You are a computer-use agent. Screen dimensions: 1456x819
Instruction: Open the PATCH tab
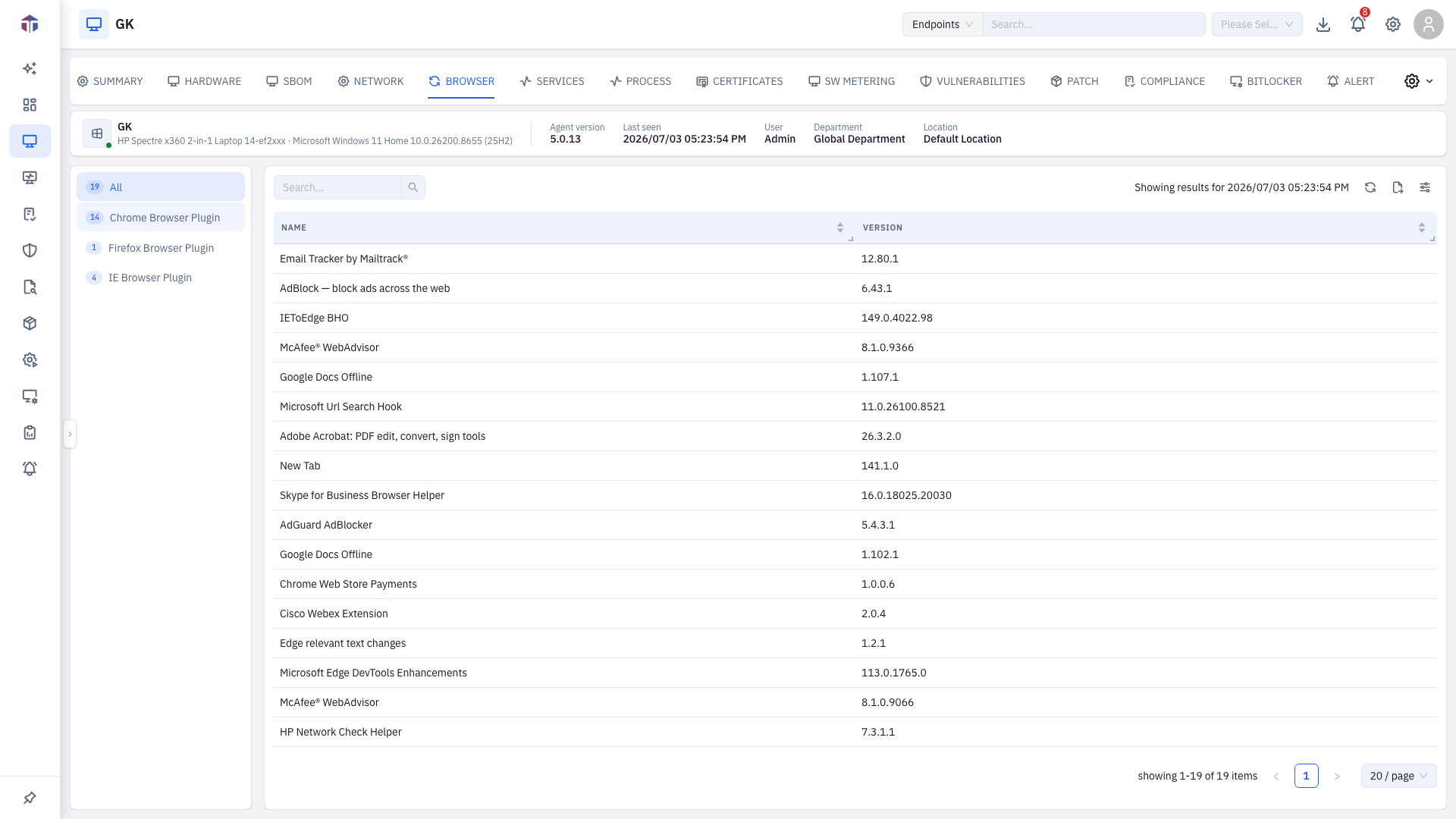[1074, 81]
